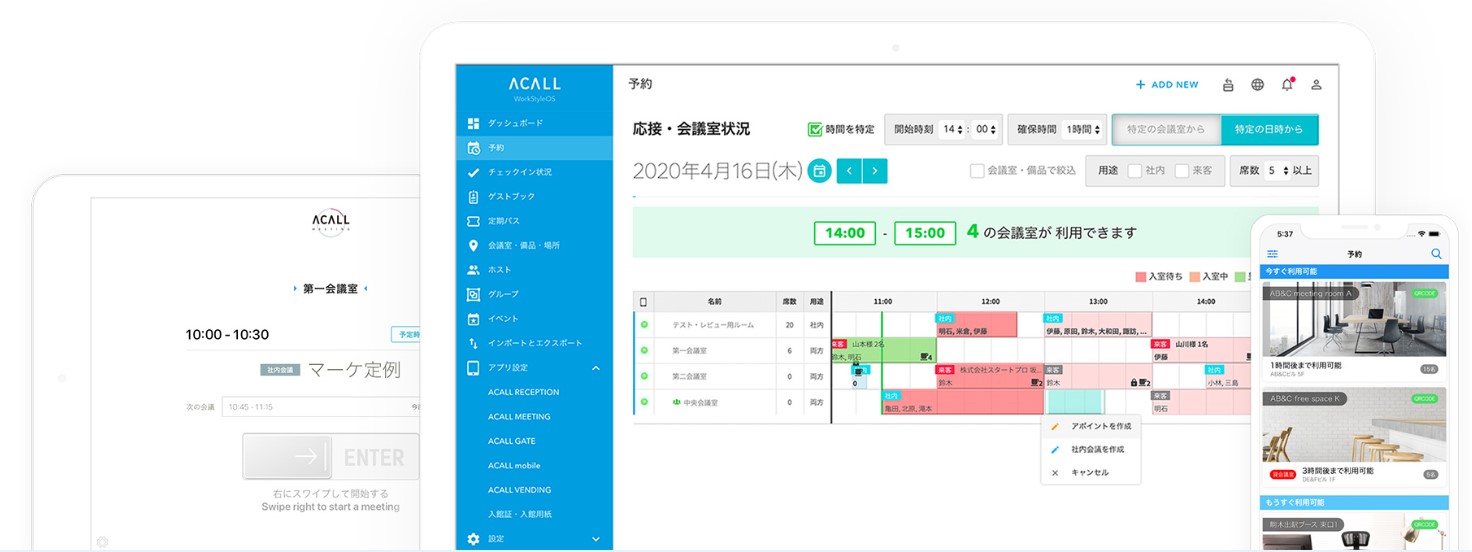Select 社内会議を作成 in context menu
This screenshot has height=552, width=1472.
click(1090, 450)
